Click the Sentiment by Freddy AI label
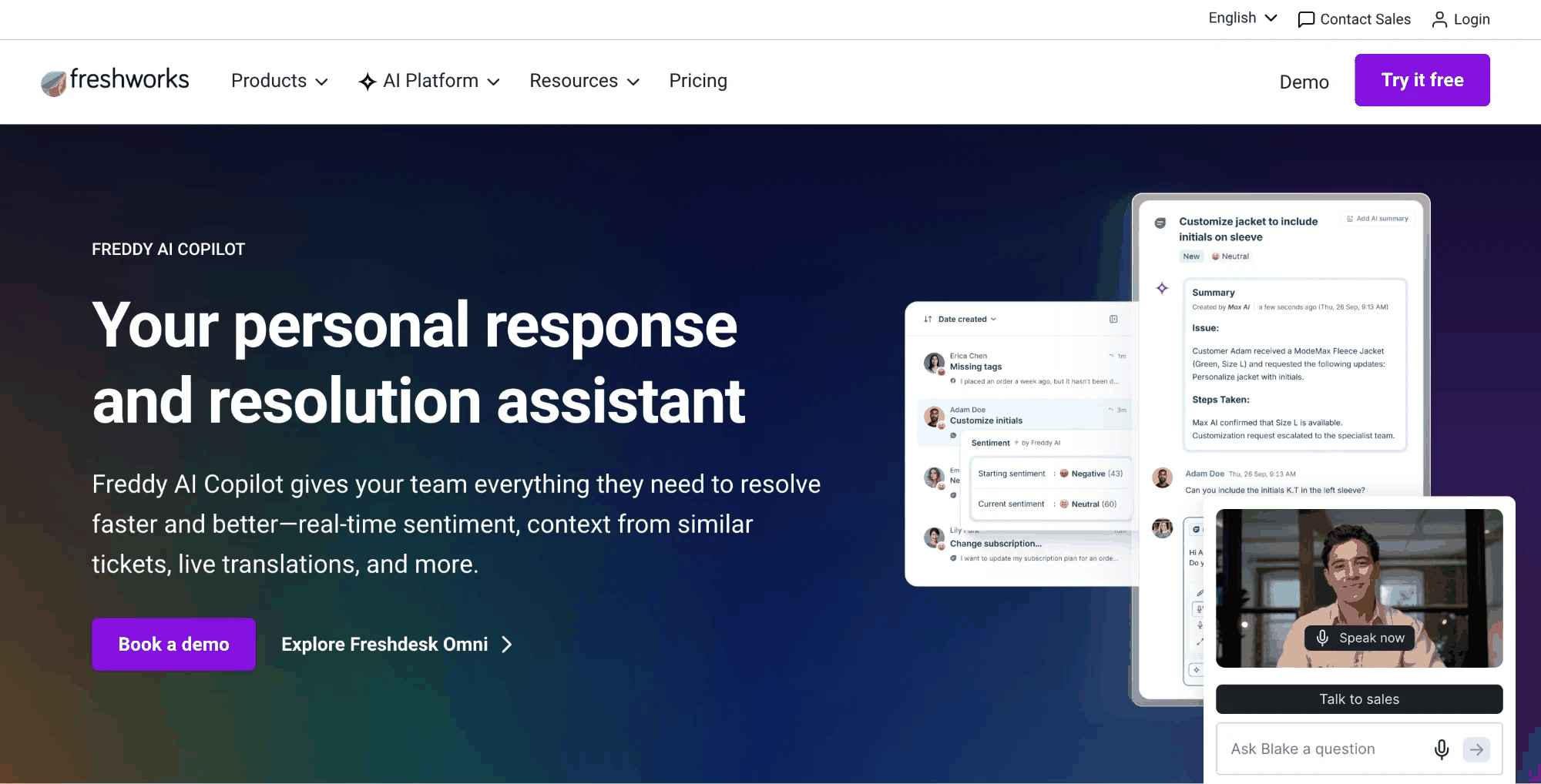This screenshot has height=784, width=1541. click(1016, 443)
